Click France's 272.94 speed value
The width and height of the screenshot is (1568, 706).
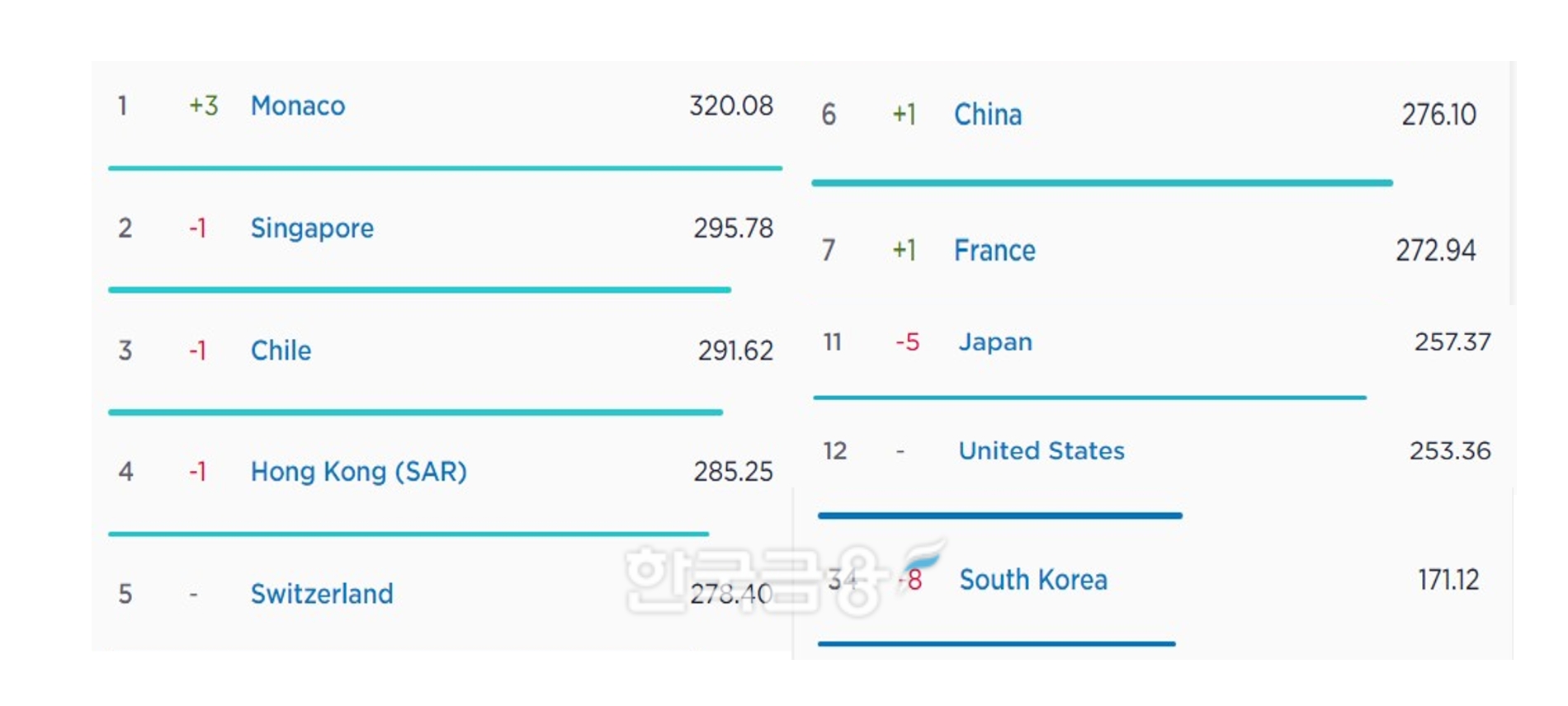(x=1435, y=251)
